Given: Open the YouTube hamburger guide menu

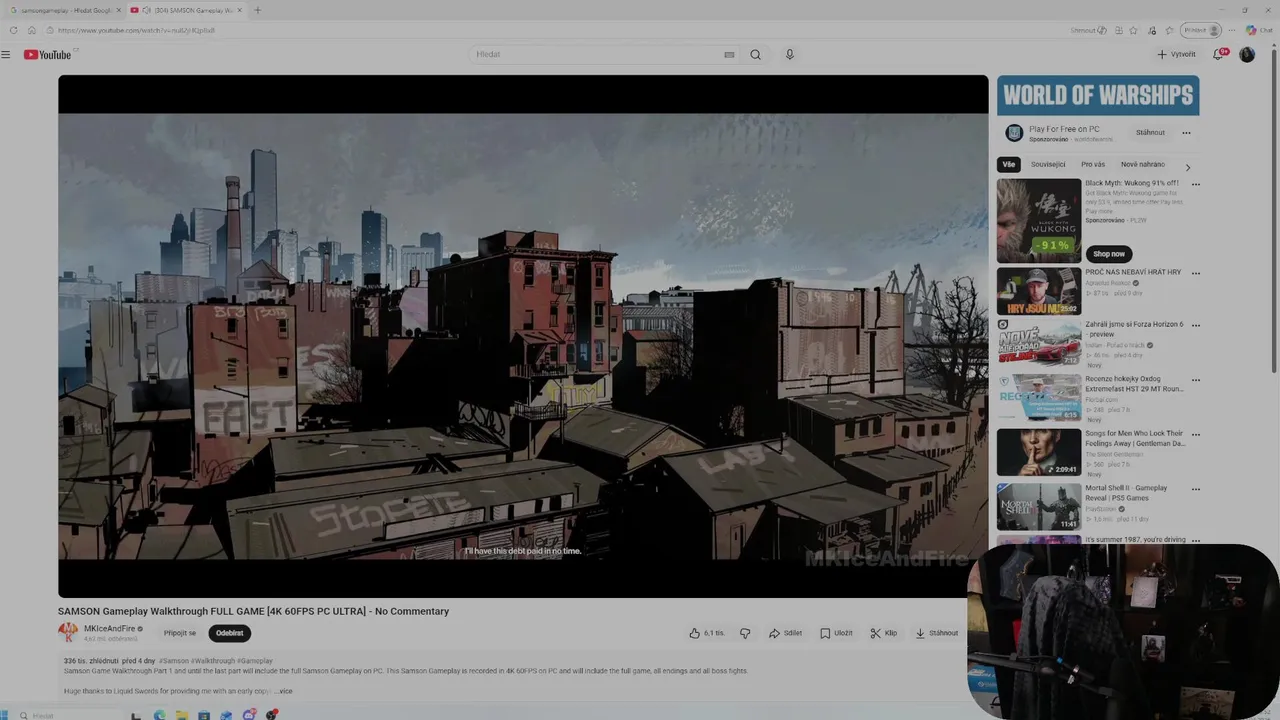Looking at the screenshot, I should tap(6, 54).
